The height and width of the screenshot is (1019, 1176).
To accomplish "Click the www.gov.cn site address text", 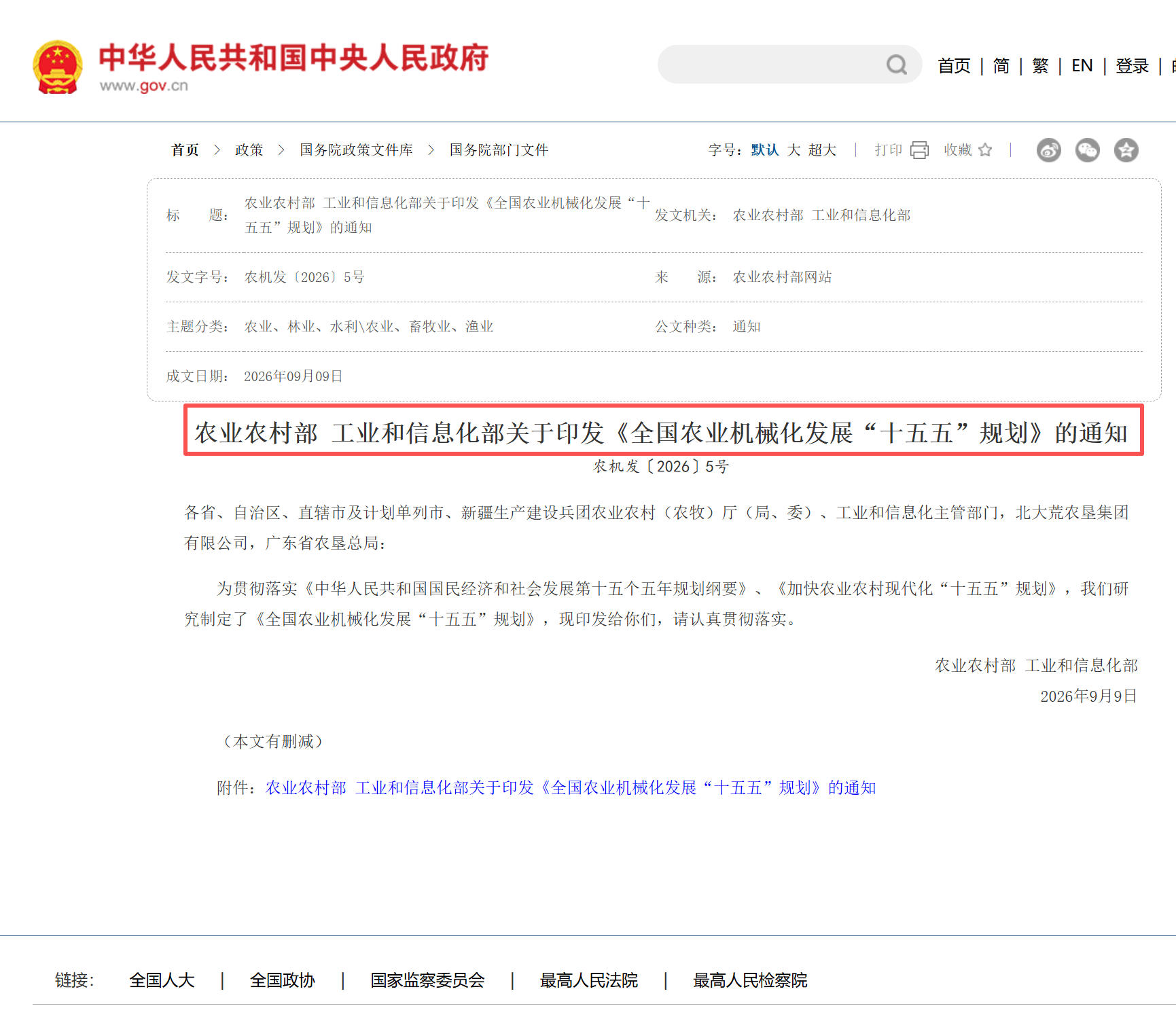I will [144, 86].
